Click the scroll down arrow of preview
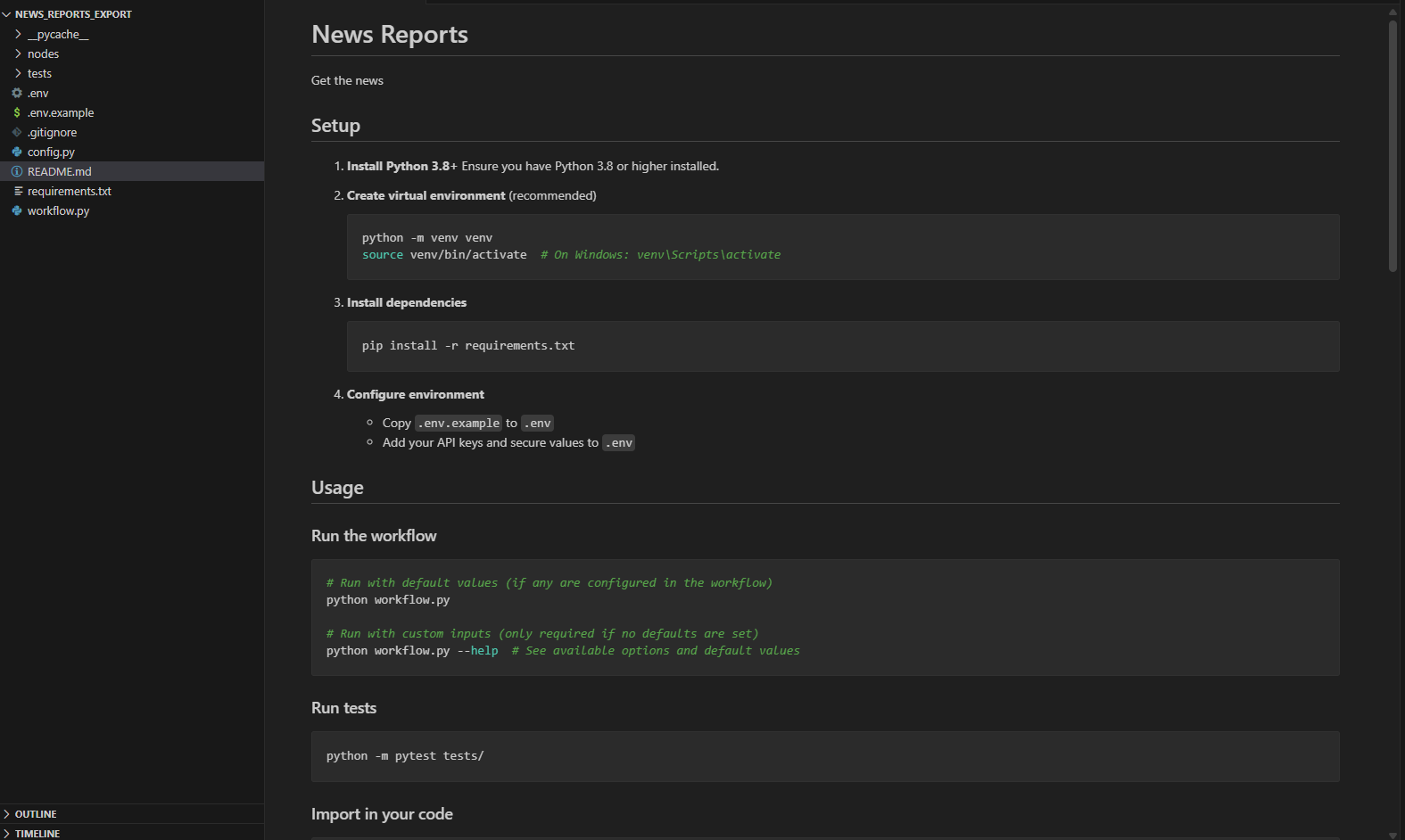The width and height of the screenshot is (1405, 840). (x=1393, y=835)
